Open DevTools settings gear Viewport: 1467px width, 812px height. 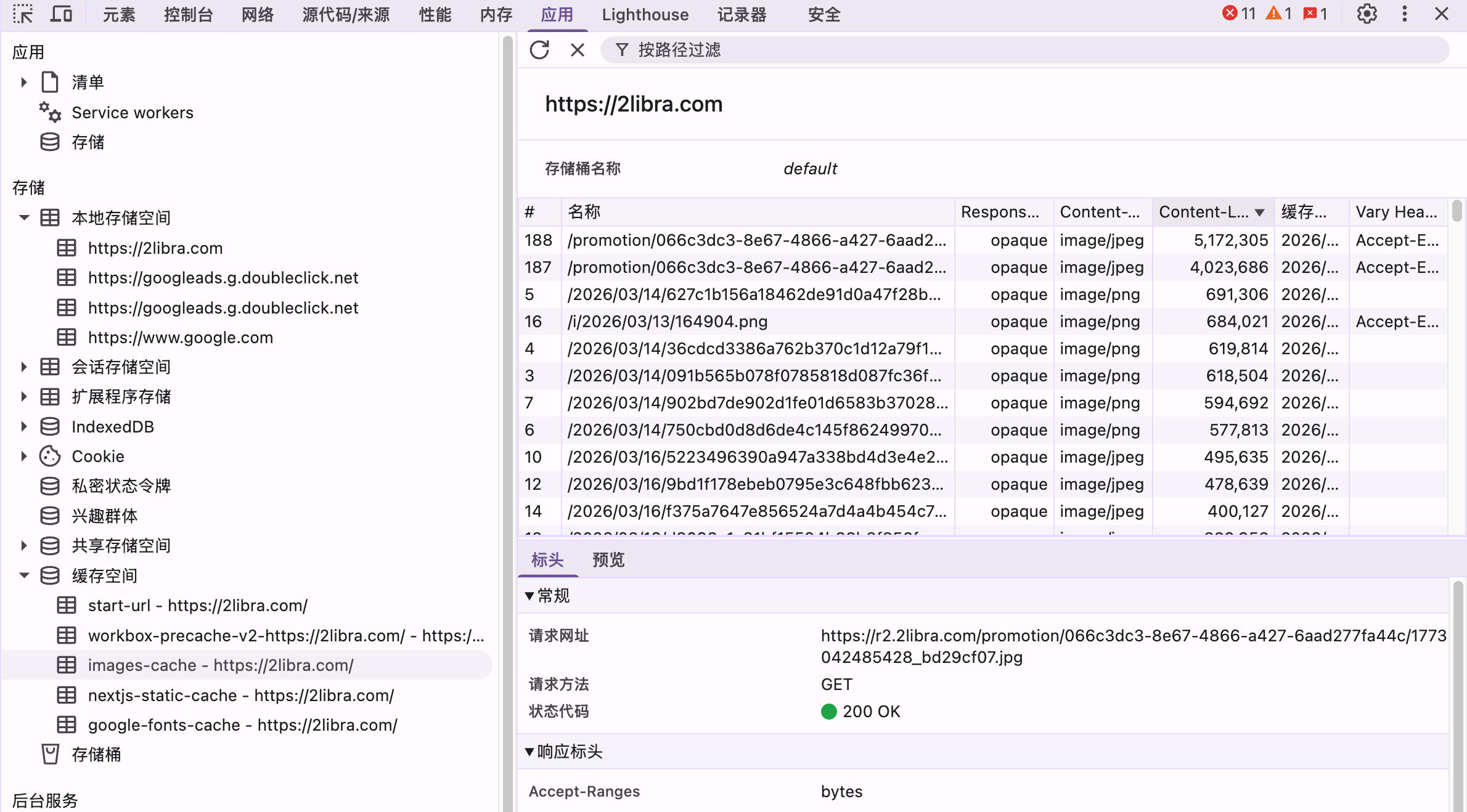[1367, 14]
